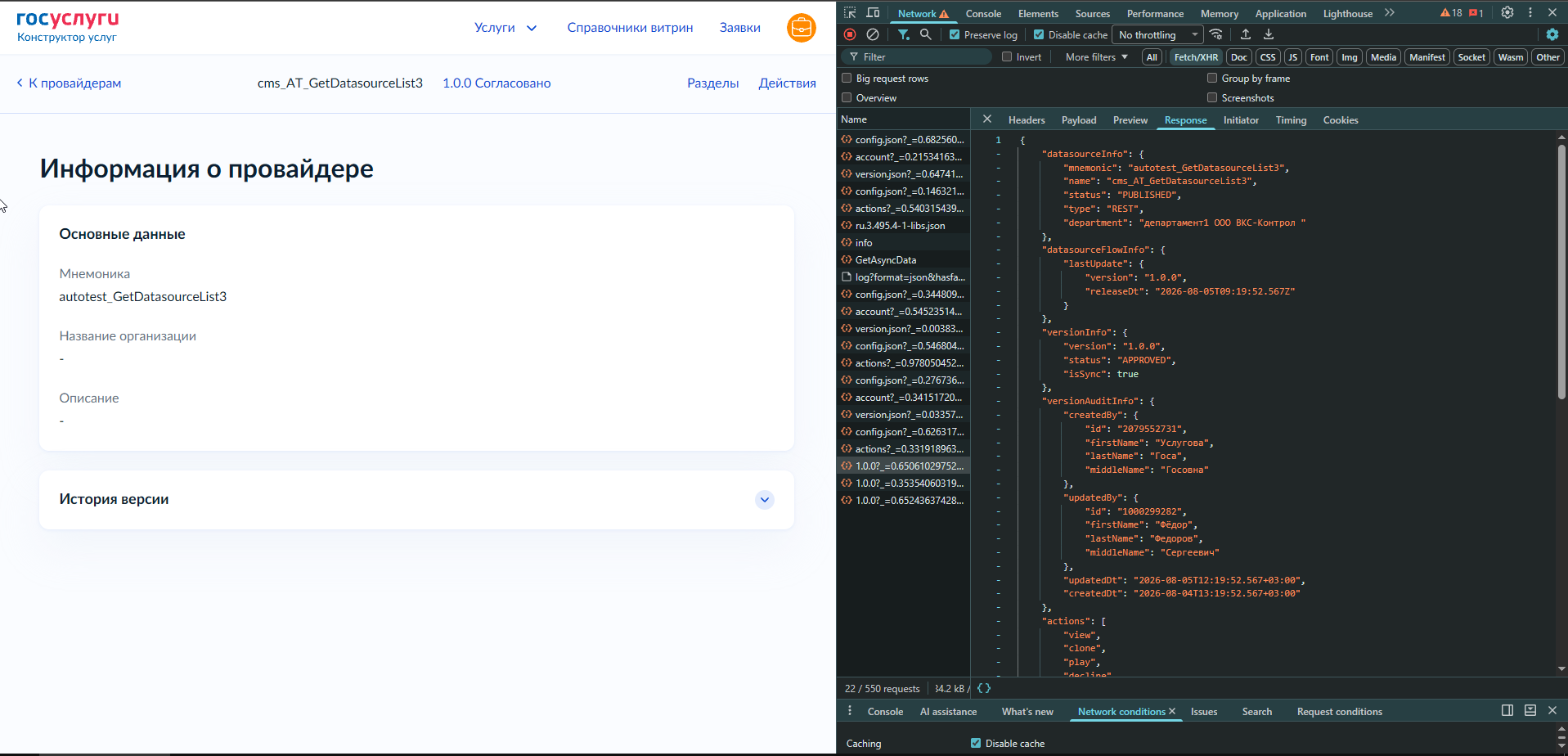Open the Issues drawer tab
The image size is (1568, 756).
tap(1203, 711)
